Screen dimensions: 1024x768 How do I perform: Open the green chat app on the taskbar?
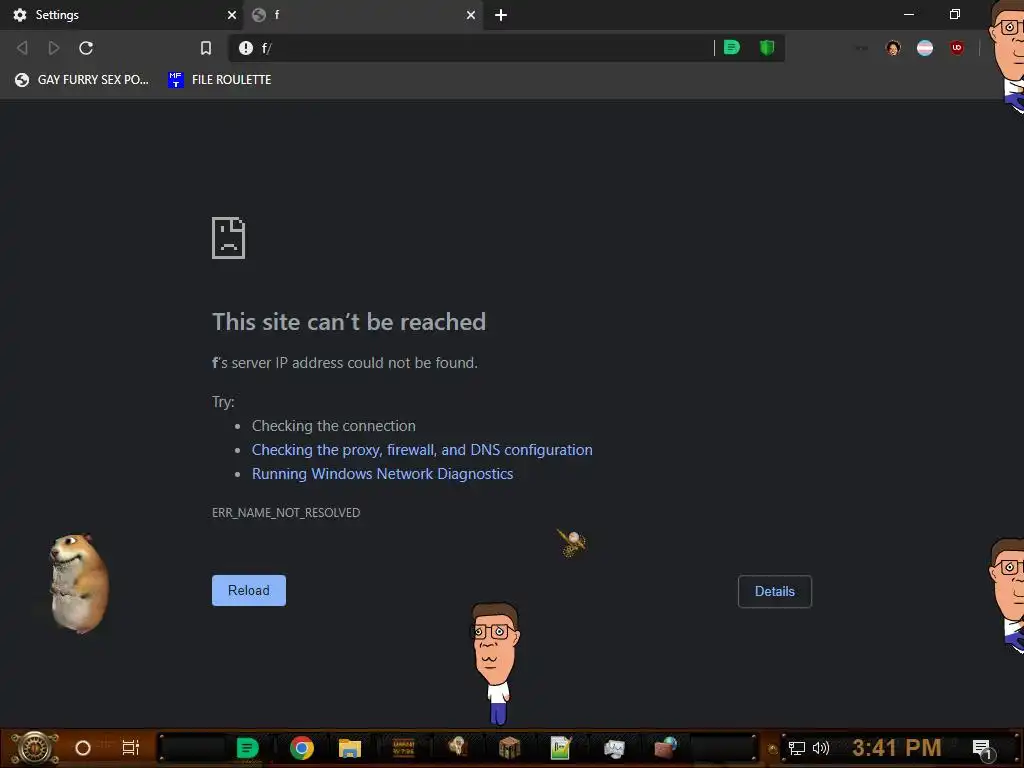click(x=248, y=748)
